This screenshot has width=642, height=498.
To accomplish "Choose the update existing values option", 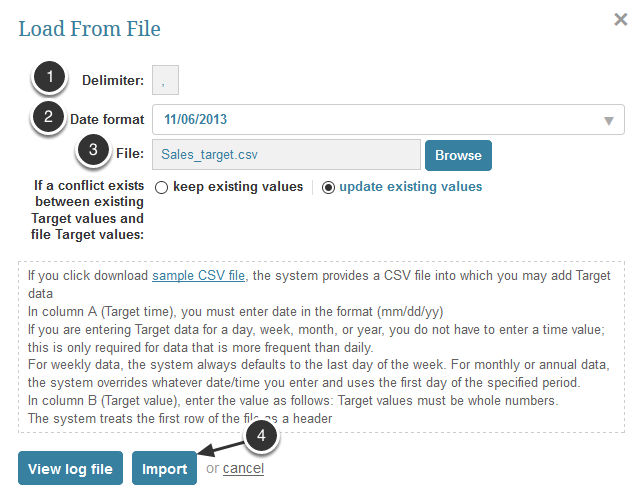I will 329,187.
